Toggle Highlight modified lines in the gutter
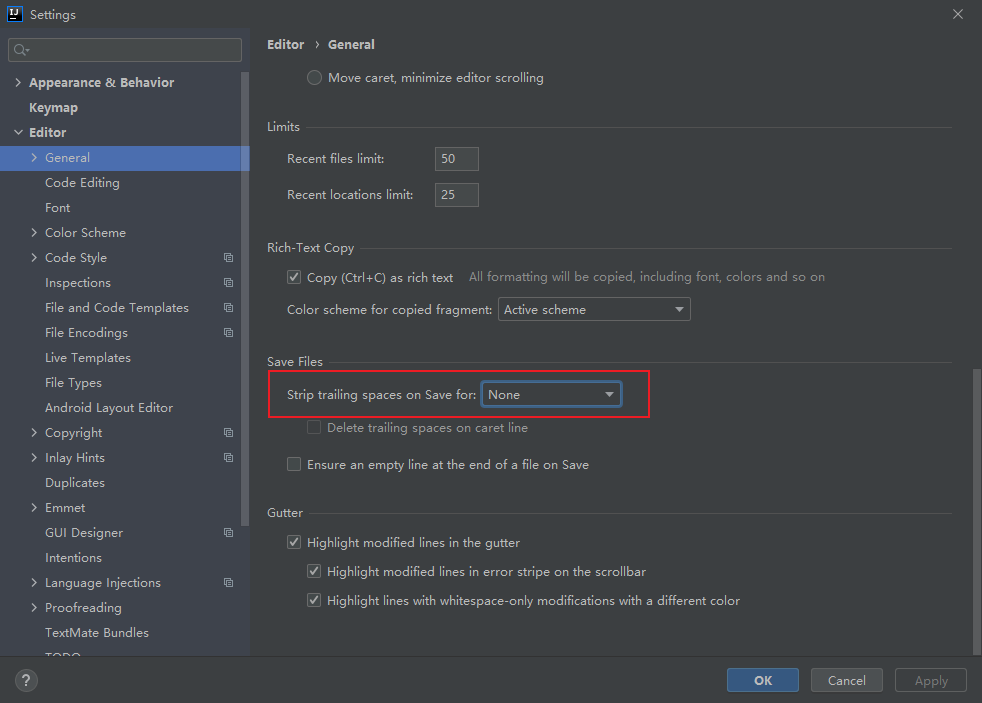 click(x=294, y=542)
